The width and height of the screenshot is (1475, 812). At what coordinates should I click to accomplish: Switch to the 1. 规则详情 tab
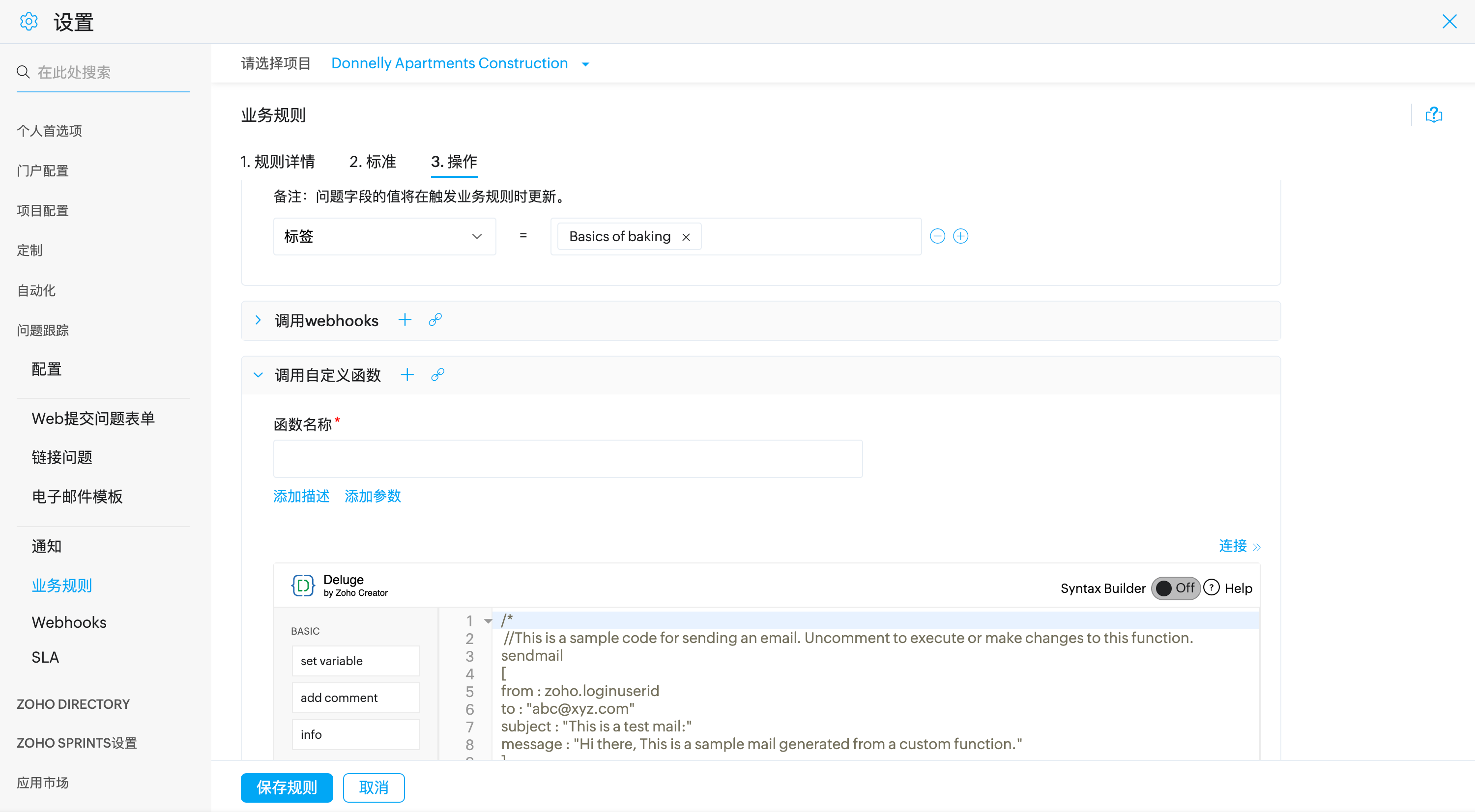coord(278,162)
